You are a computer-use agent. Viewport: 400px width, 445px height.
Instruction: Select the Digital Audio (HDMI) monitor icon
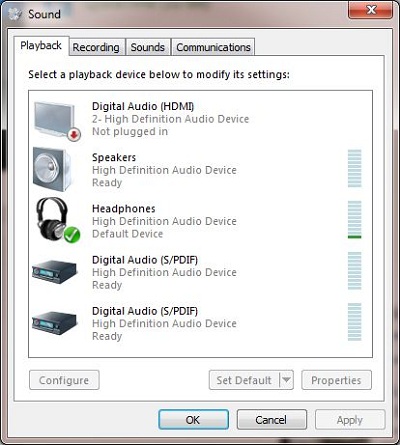pos(55,119)
